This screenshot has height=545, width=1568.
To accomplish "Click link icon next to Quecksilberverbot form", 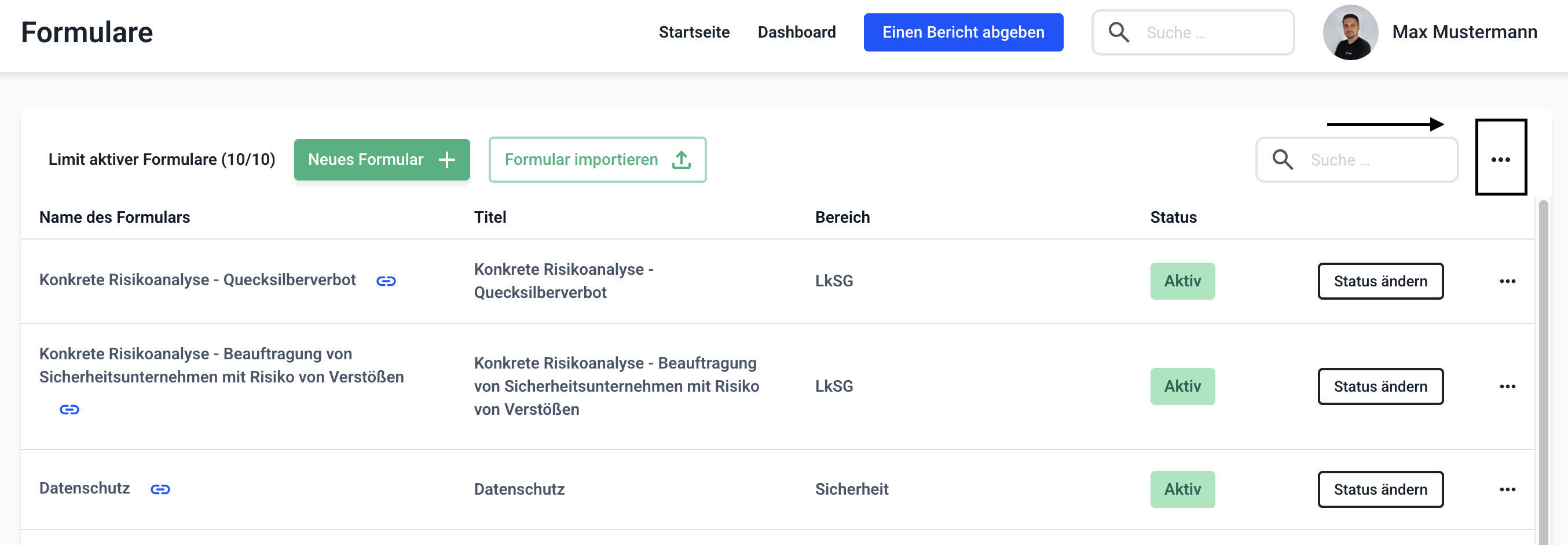I will [x=386, y=281].
